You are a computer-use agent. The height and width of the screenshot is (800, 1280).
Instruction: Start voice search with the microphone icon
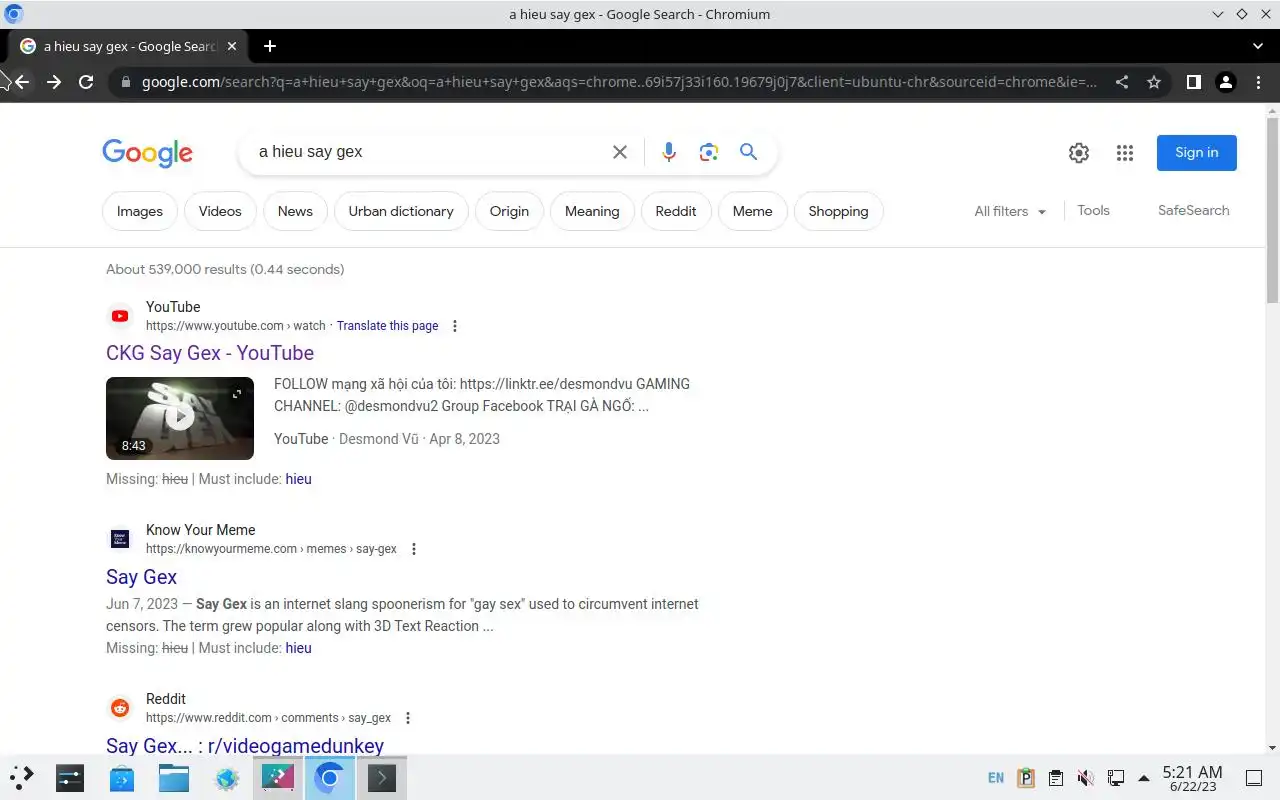pos(669,152)
